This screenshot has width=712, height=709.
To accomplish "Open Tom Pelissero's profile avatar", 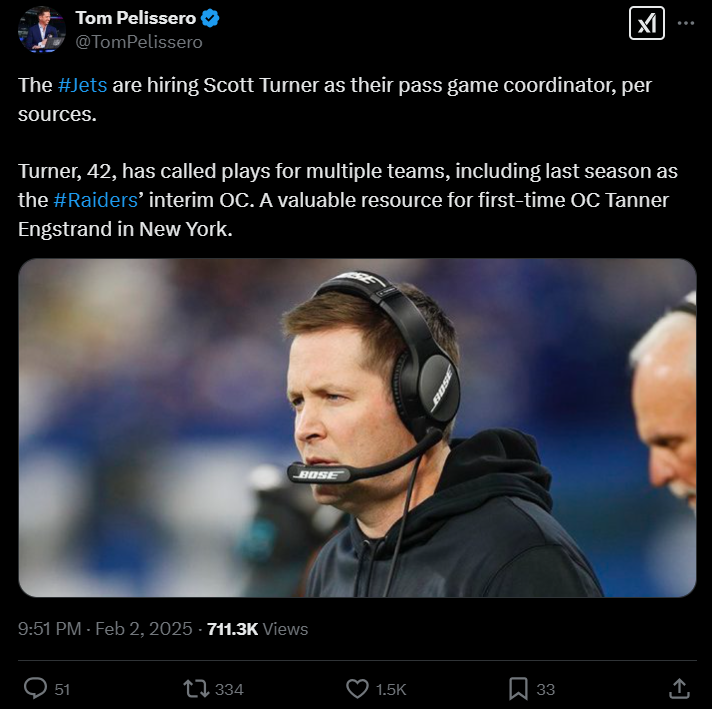I will (41, 30).
